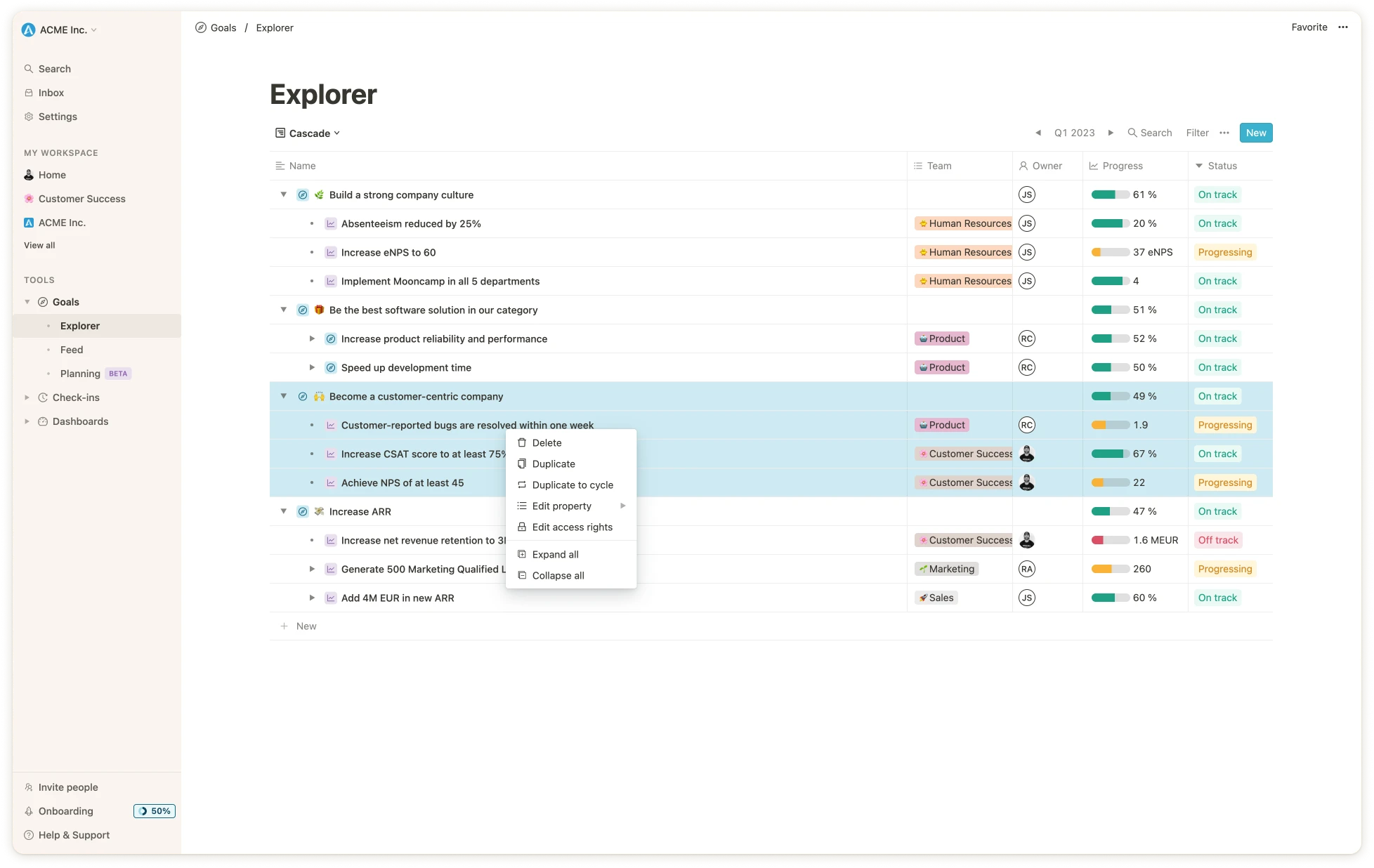Screen dimensions: 1374x868
Task: Click the key result icon for Achieve NPS
Action: (x=330, y=482)
